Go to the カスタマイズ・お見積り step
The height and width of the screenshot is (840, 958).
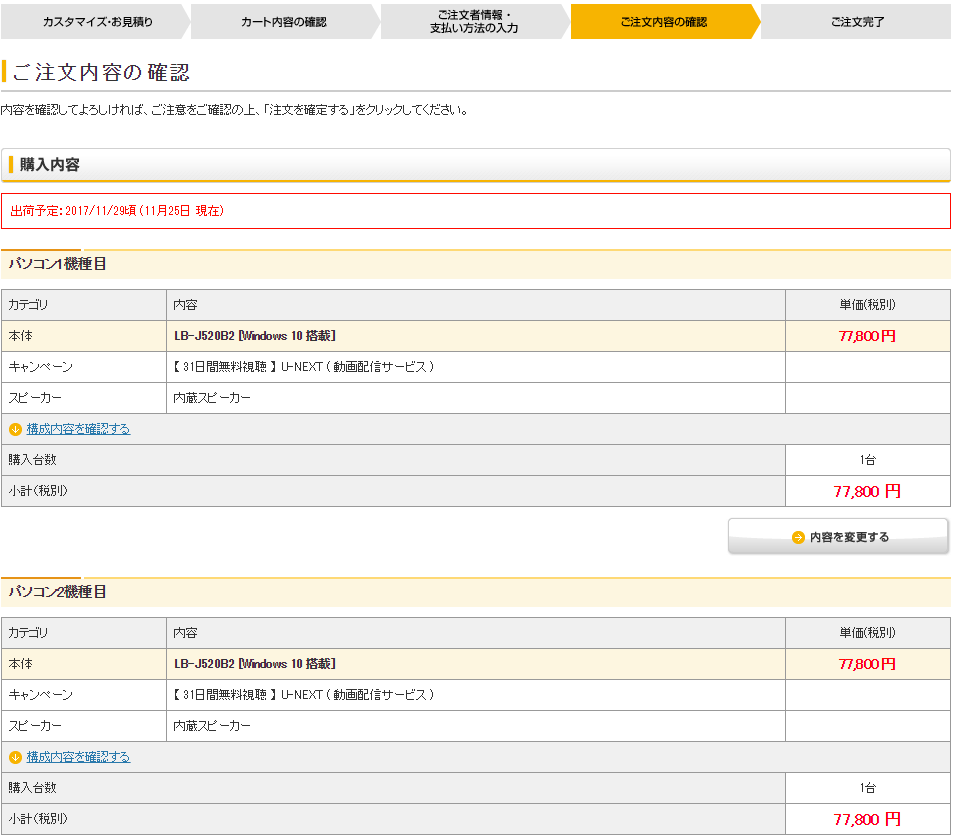coord(96,21)
